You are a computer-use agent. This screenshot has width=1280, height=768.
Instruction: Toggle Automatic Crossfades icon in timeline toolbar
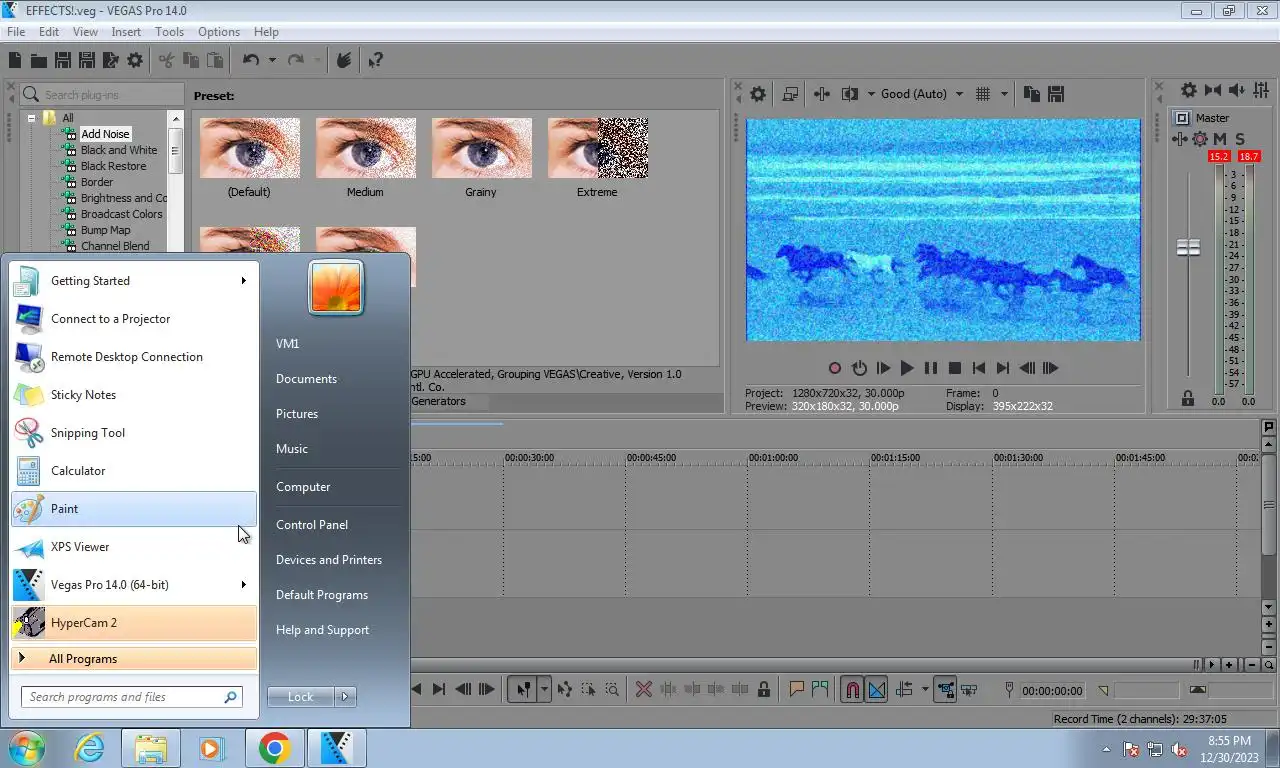tap(876, 689)
